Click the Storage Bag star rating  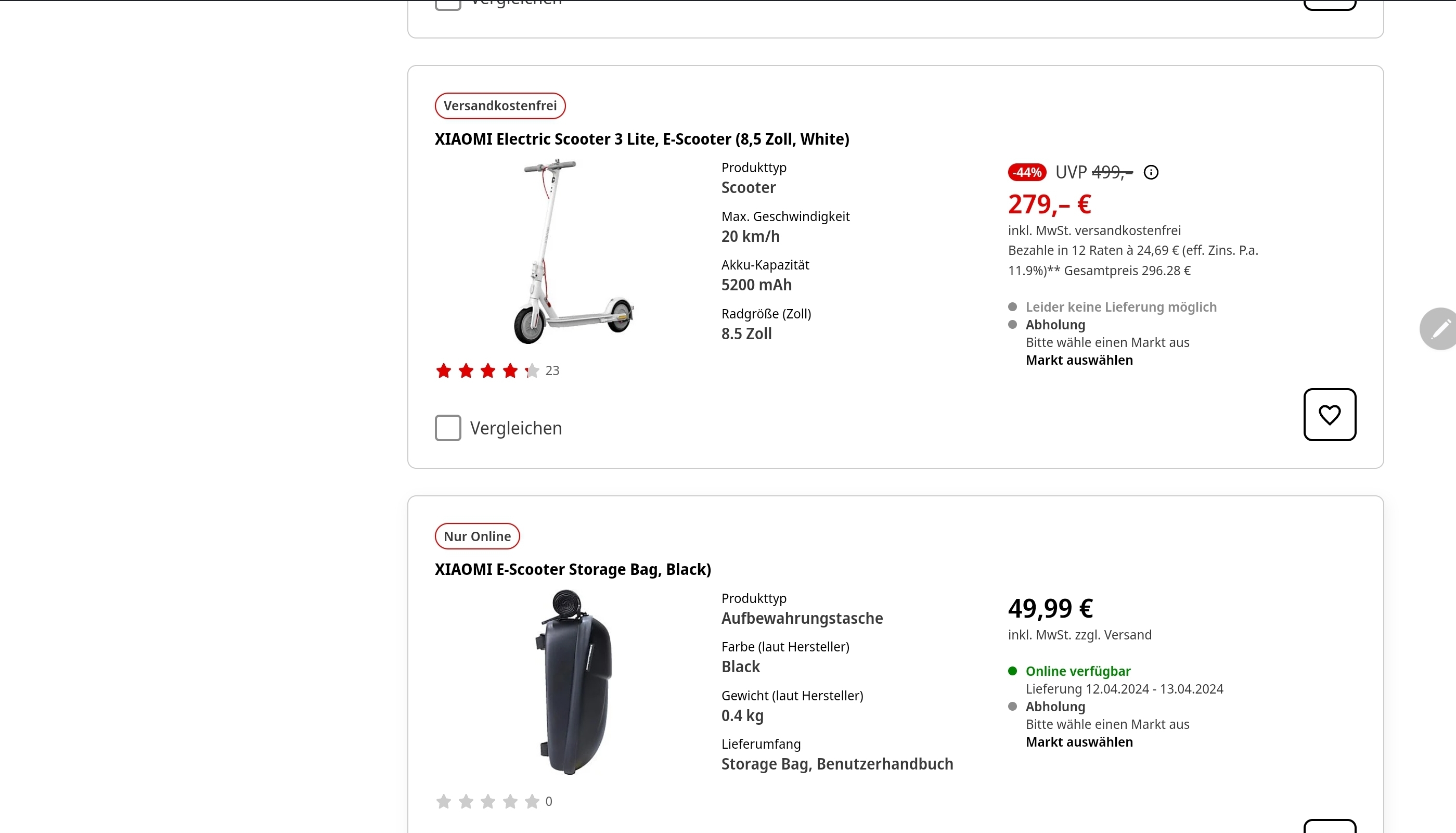(x=487, y=802)
